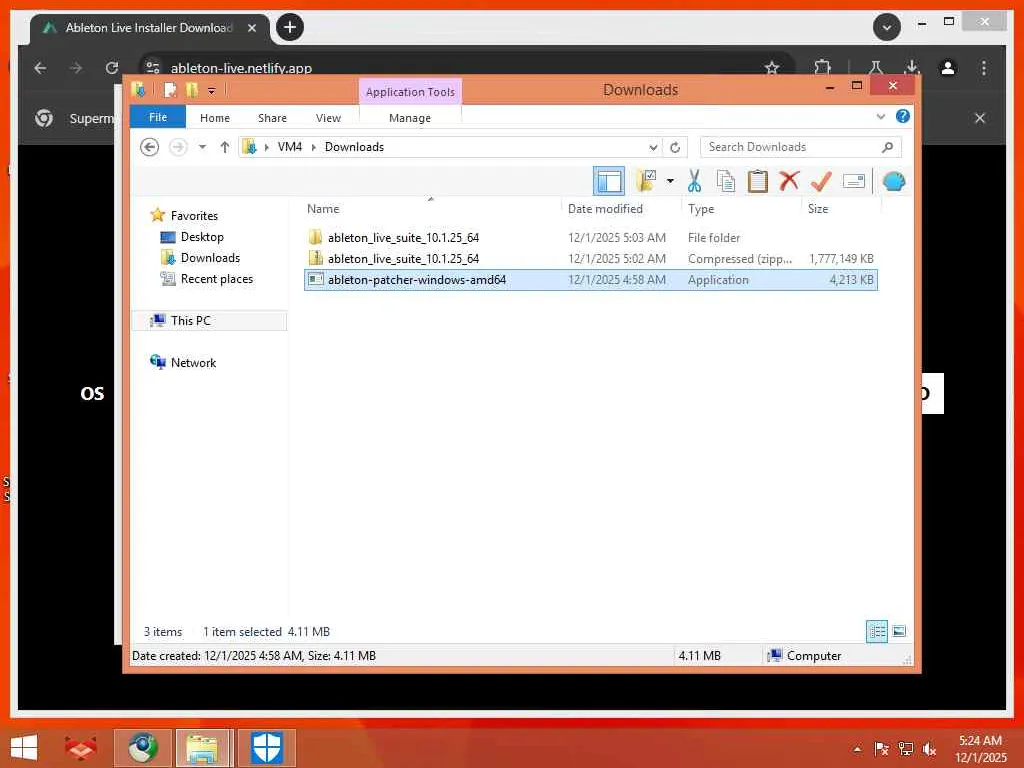Screen dimensions: 1024x768
Task: Click the red X Delete icon
Action: (789, 180)
